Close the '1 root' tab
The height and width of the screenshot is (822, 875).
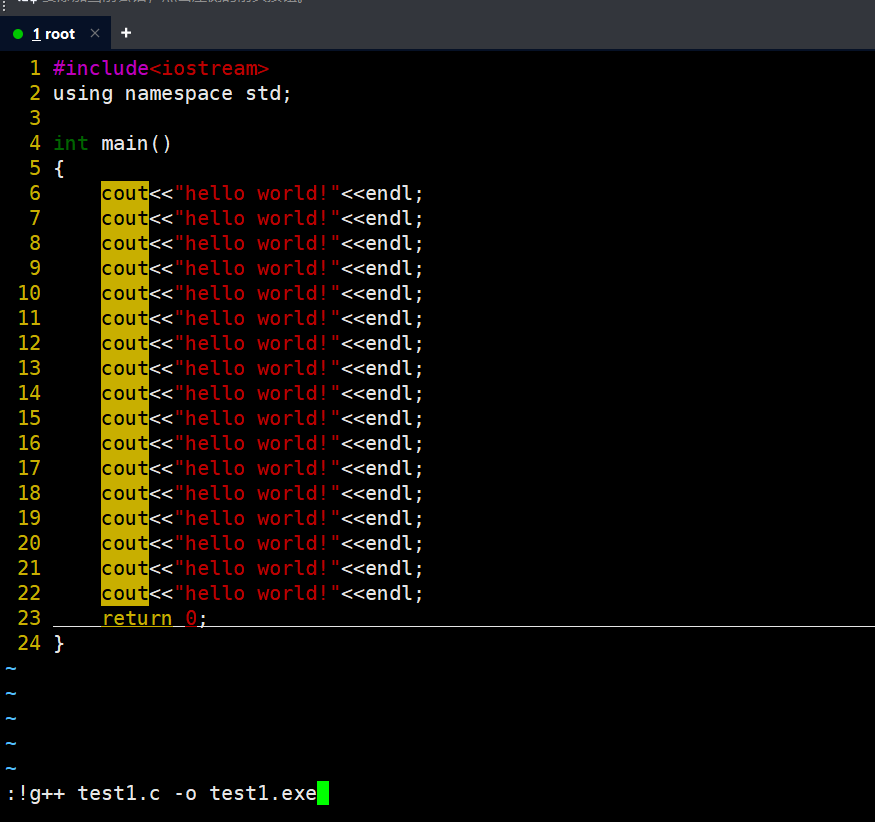[x=95, y=33]
